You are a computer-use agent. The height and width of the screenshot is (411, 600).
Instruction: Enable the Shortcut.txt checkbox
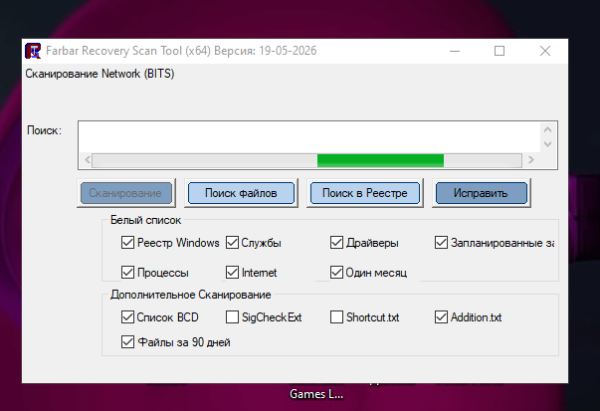[x=336, y=317]
